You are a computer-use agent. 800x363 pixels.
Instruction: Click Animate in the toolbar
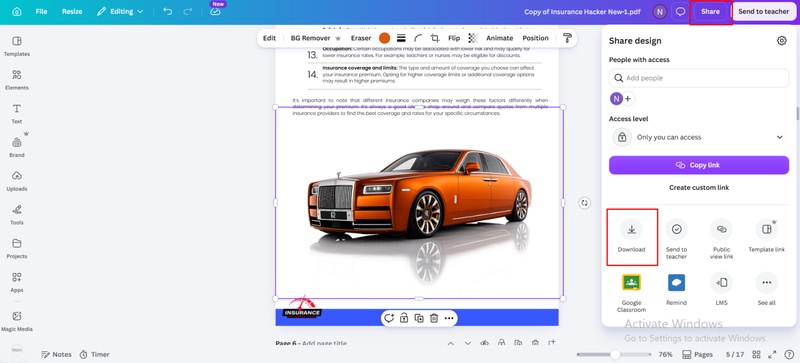499,38
